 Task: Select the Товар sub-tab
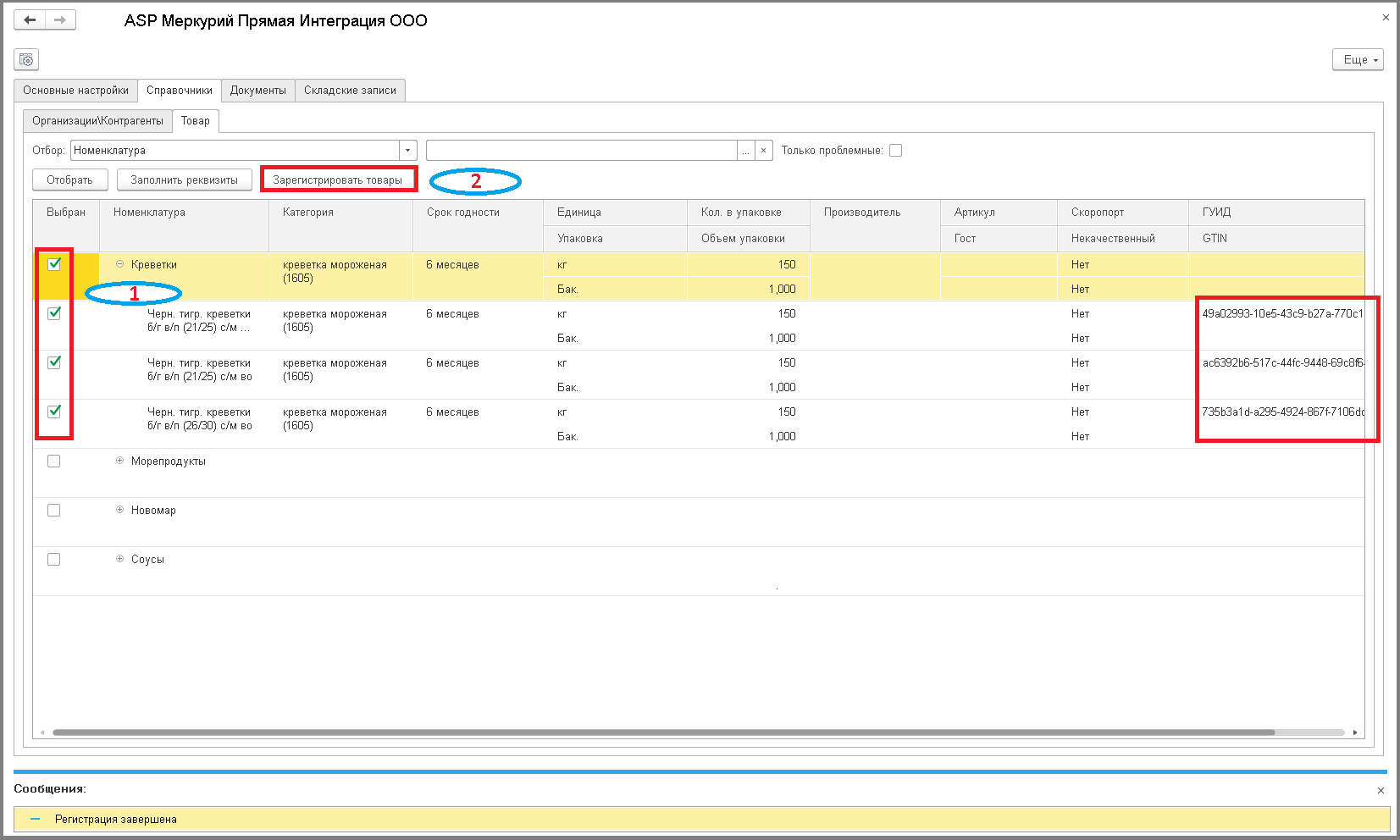click(x=196, y=120)
